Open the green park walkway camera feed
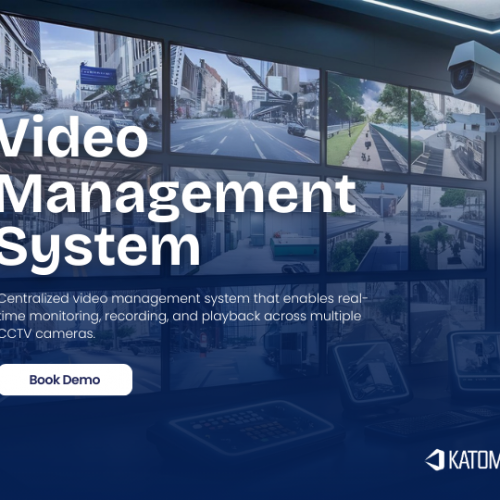This screenshot has height=500, width=500. point(367,122)
